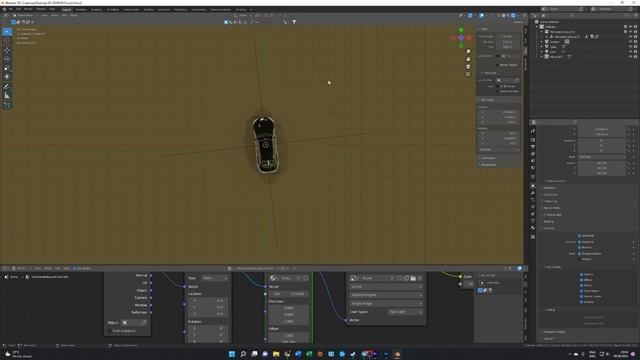This screenshot has height=360, width=640.
Task: Open Object Mode dropdown
Action: click(23, 16)
